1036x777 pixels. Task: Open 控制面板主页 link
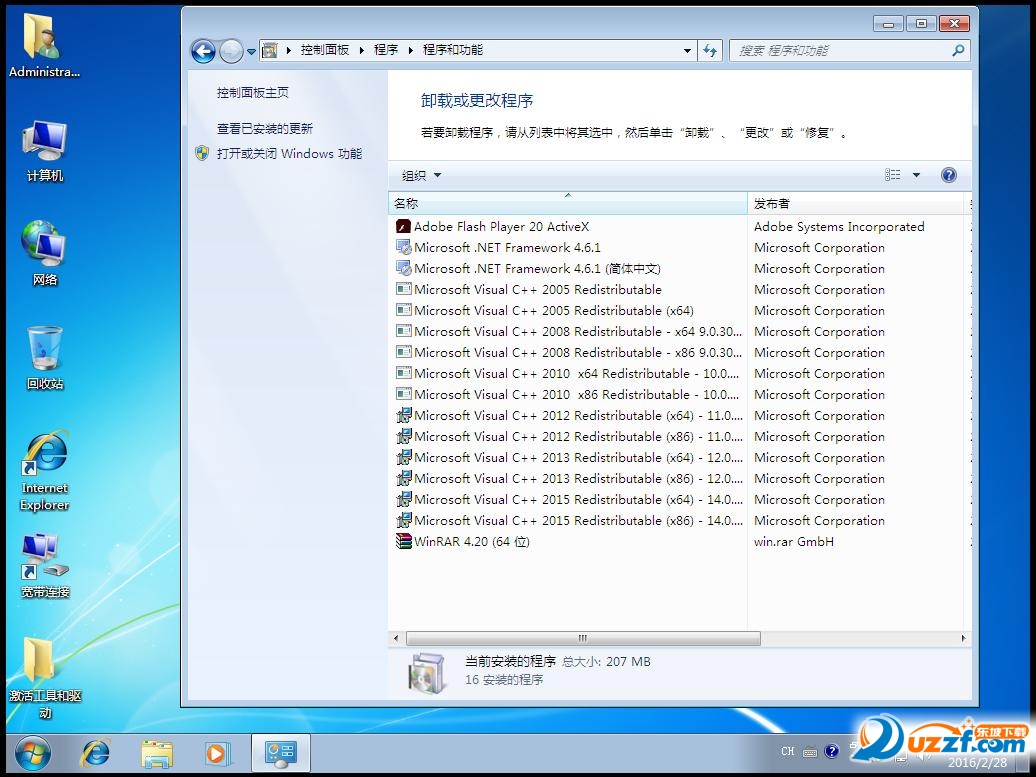[x=252, y=92]
